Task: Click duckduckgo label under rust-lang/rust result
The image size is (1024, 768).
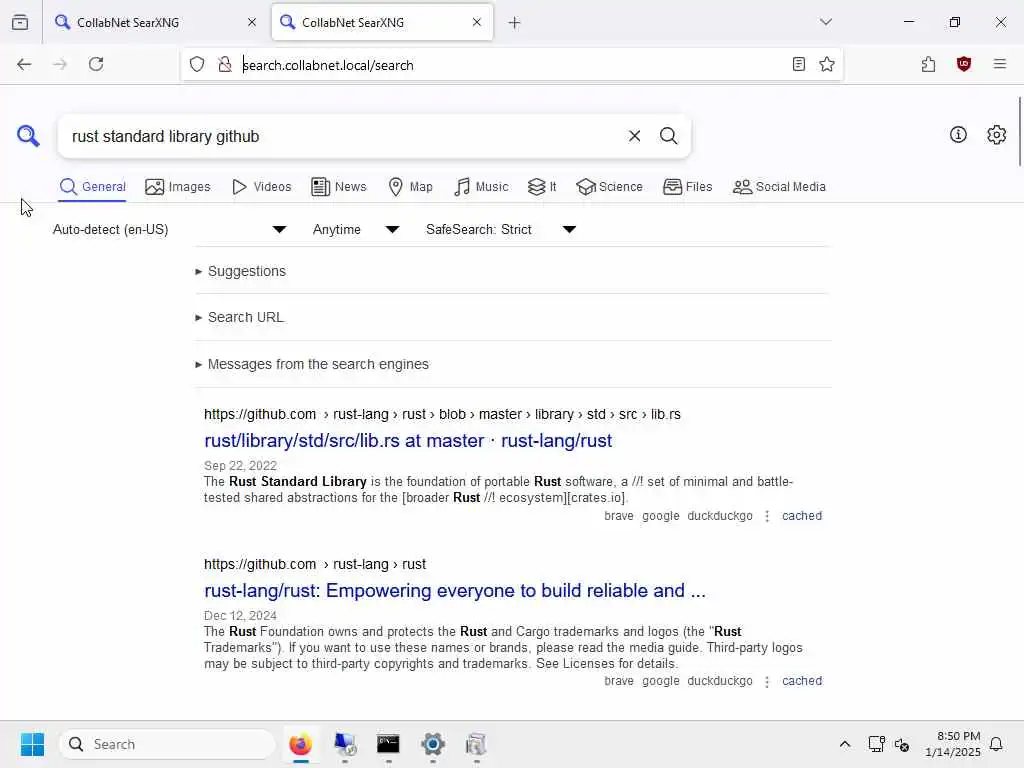Action: [720, 681]
